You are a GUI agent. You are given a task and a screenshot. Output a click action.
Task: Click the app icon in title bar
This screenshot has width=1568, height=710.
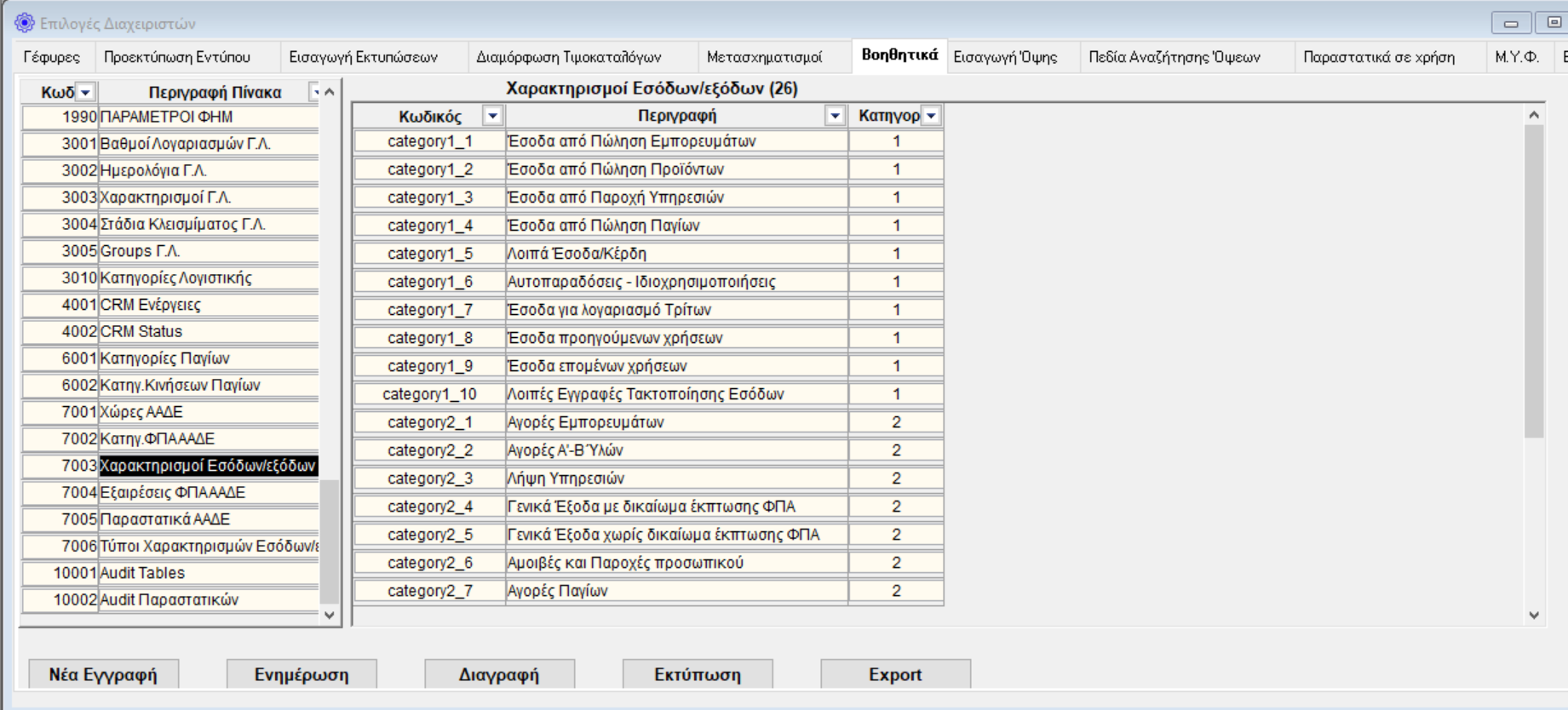(x=25, y=23)
